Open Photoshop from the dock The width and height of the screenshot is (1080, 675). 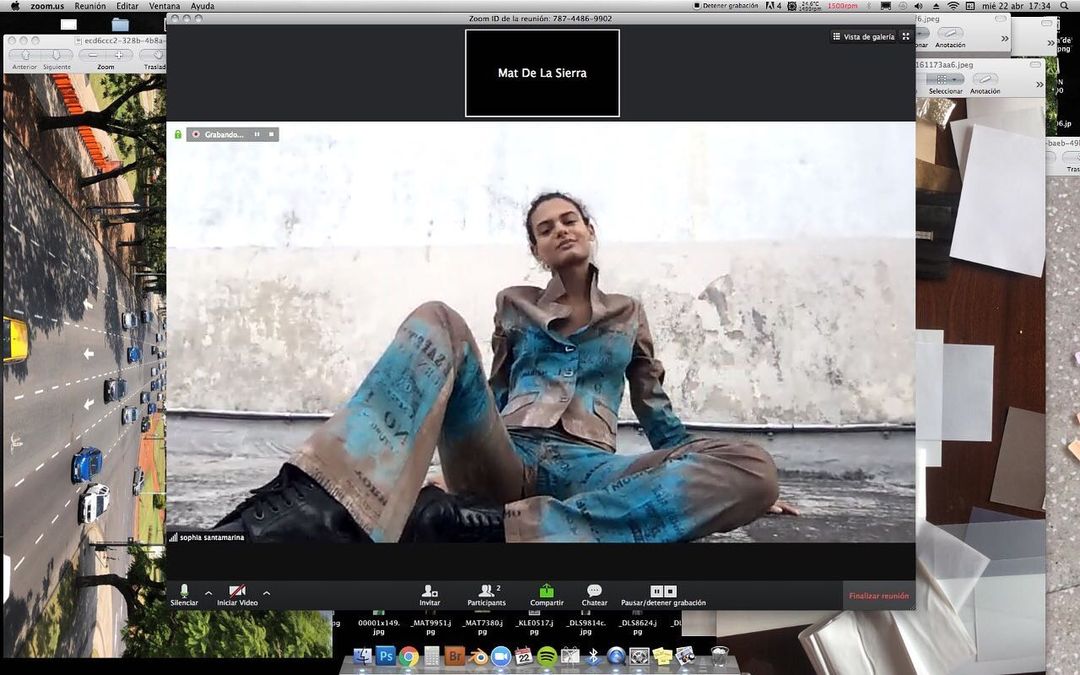[x=385, y=656]
